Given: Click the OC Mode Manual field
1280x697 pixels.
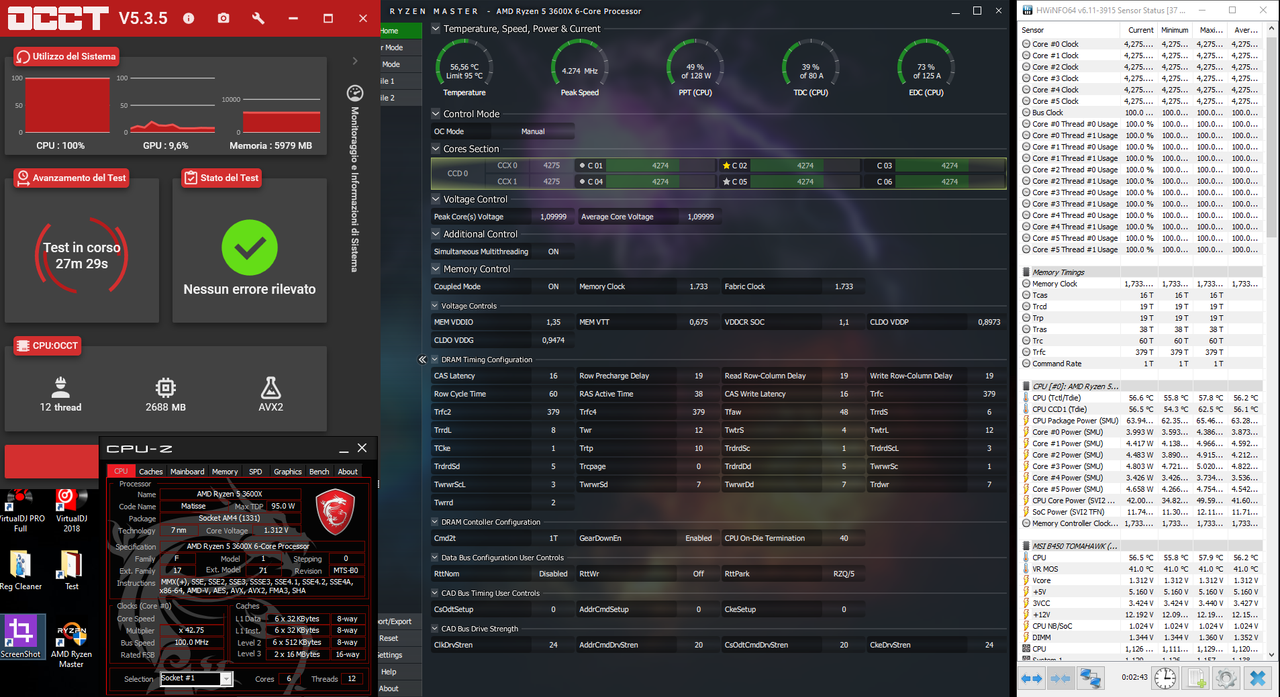Looking at the screenshot, I should [533, 131].
